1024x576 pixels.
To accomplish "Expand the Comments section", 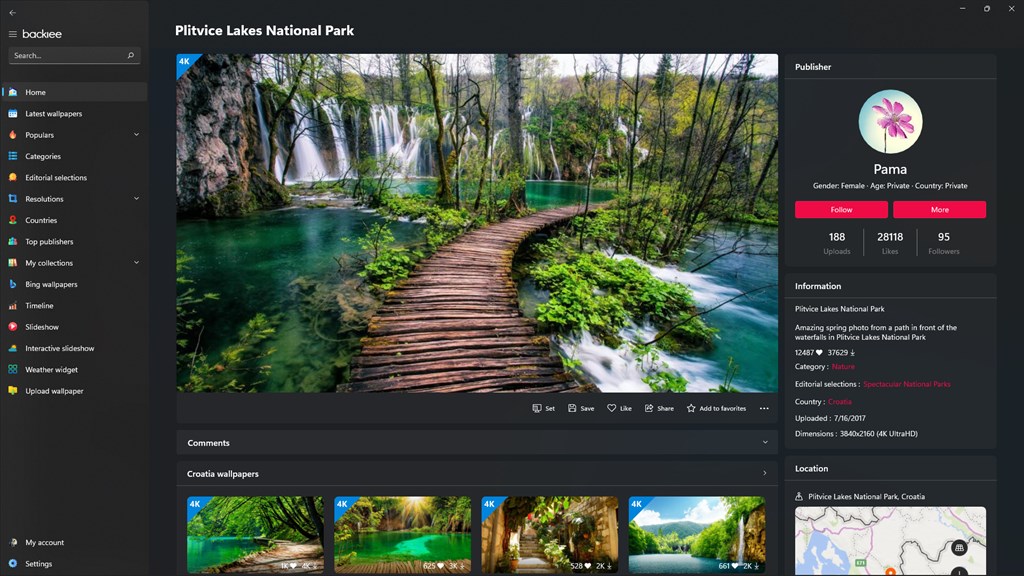I will pyautogui.click(x=765, y=442).
